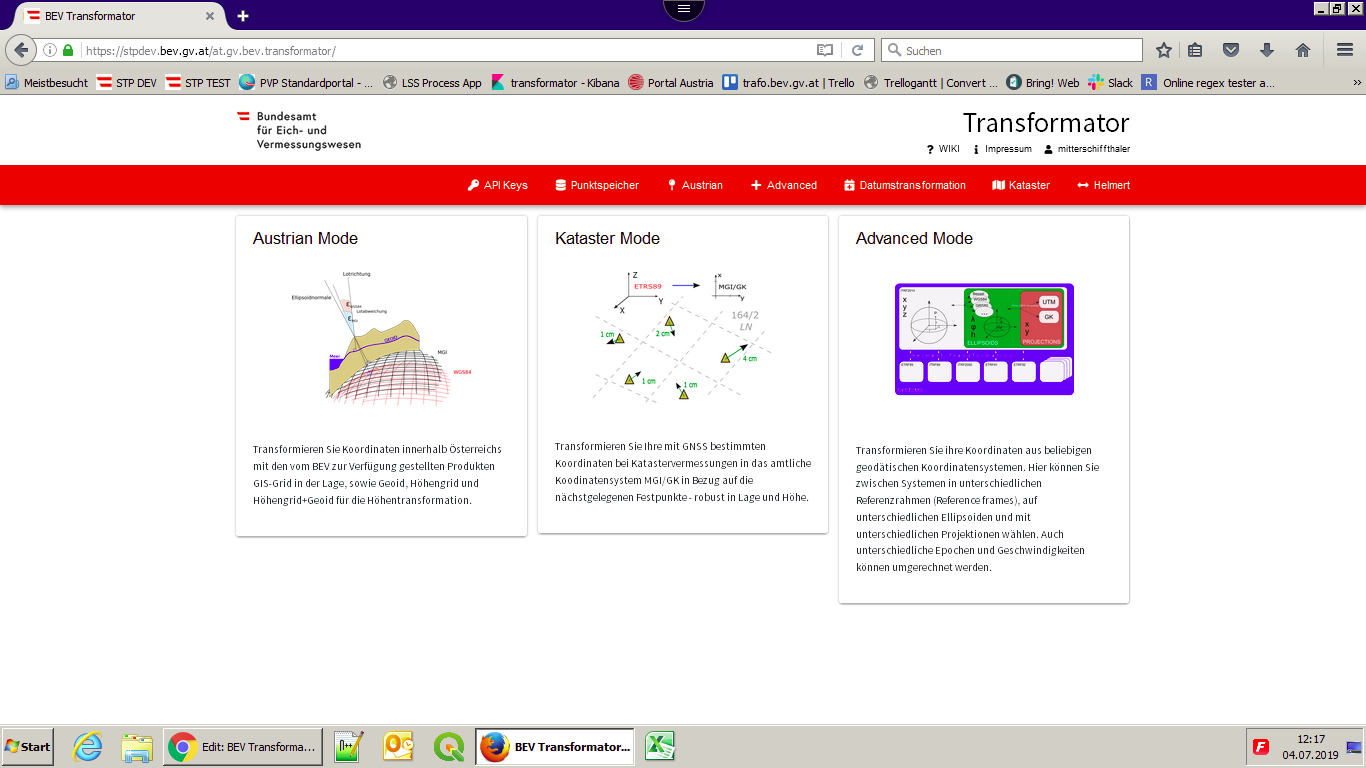Reload the current page
1366x768 pixels.
click(x=857, y=50)
